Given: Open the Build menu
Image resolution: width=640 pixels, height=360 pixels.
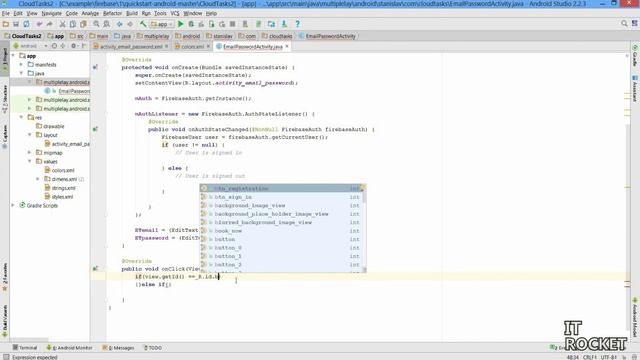Looking at the screenshot, I should tap(132, 13).
